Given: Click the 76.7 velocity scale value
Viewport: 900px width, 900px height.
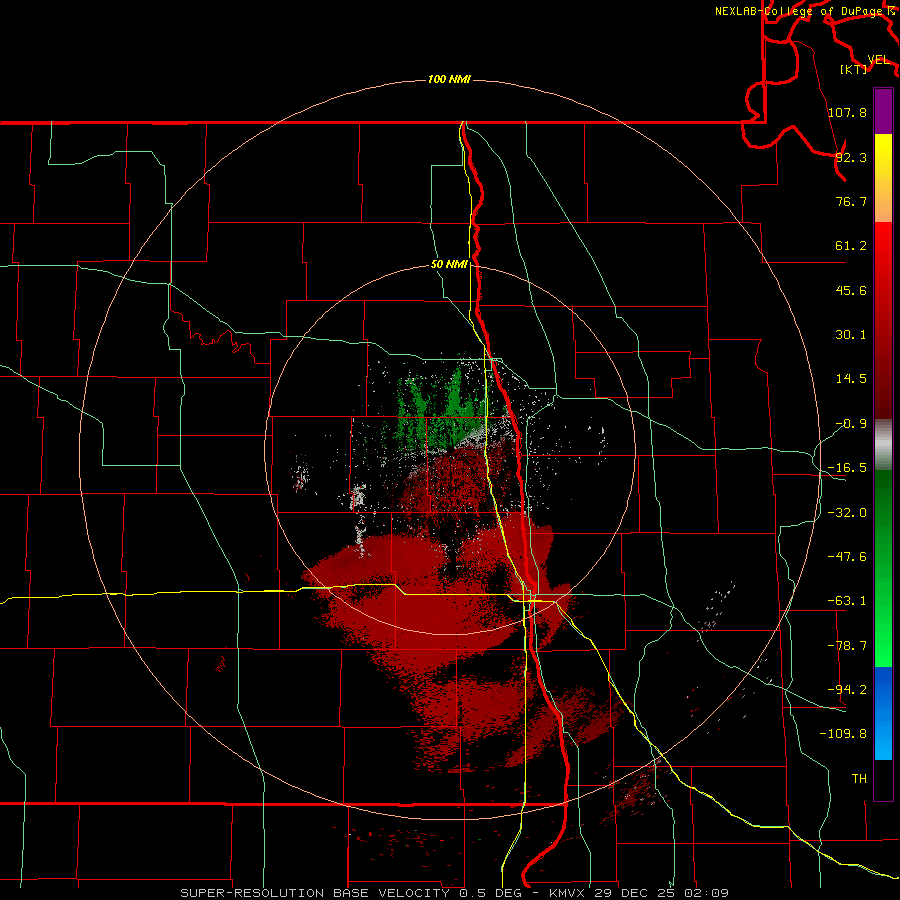Looking at the screenshot, I should coord(851,201).
